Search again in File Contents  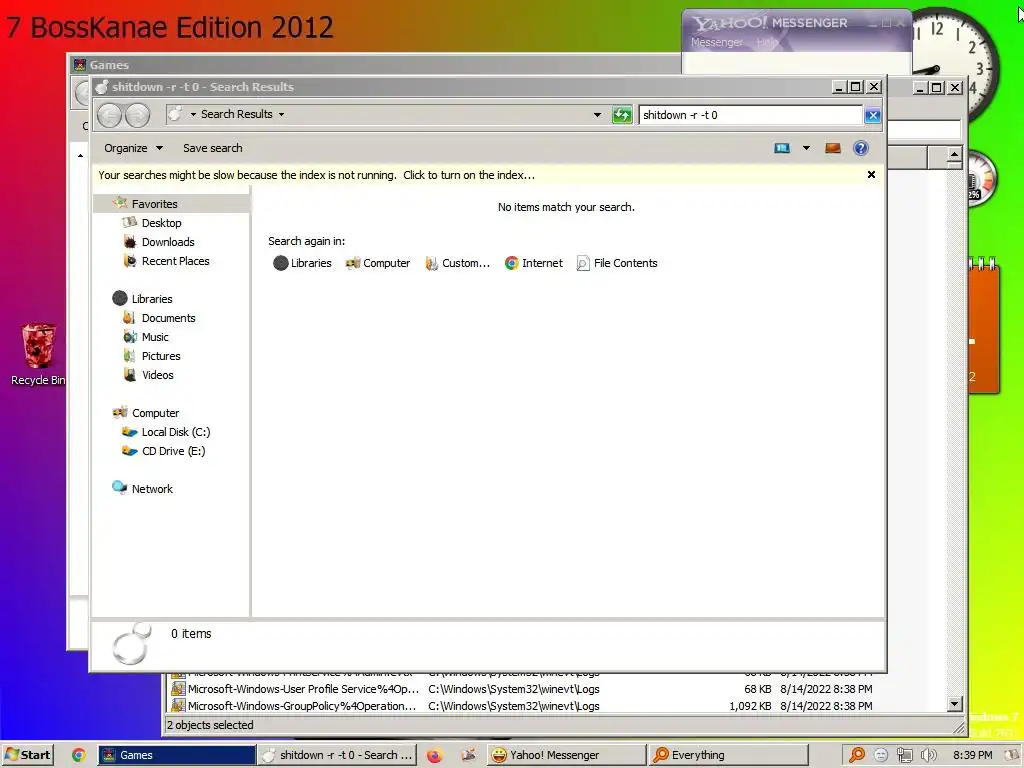coord(617,263)
